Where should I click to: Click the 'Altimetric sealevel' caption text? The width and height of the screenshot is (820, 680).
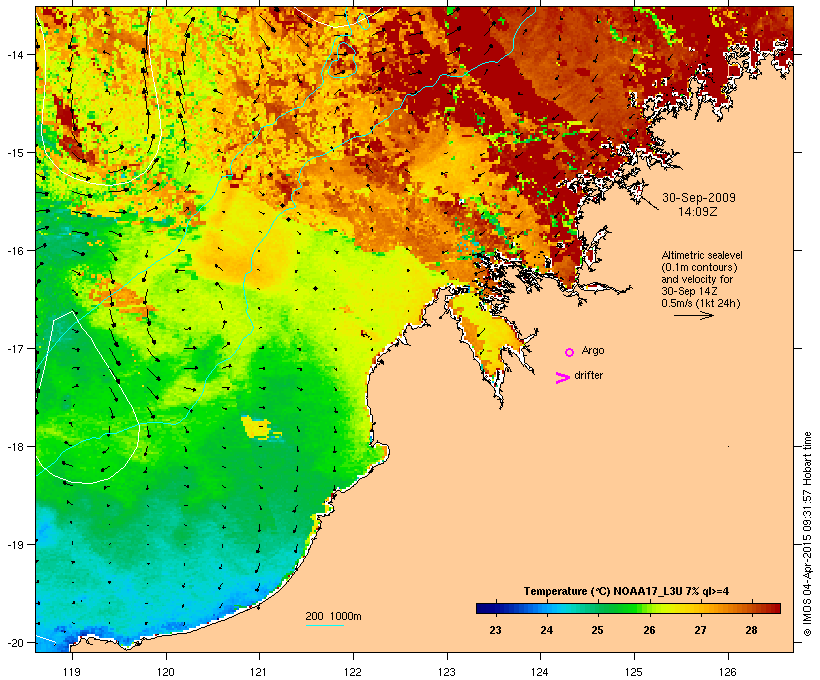702,255
